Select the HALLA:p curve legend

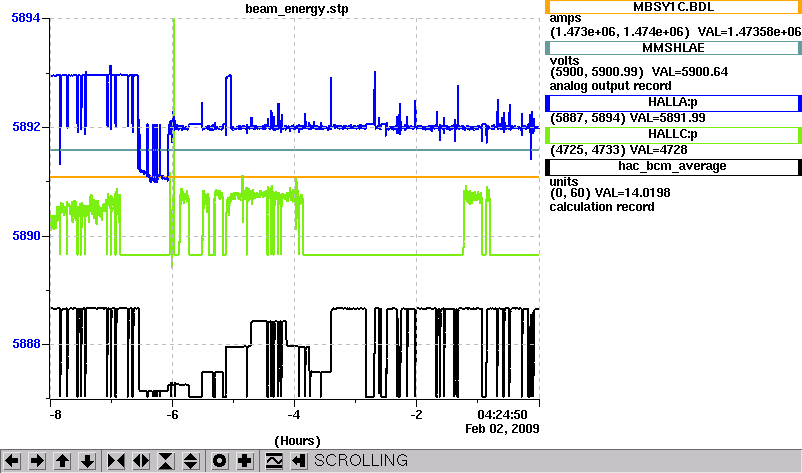(x=673, y=103)
